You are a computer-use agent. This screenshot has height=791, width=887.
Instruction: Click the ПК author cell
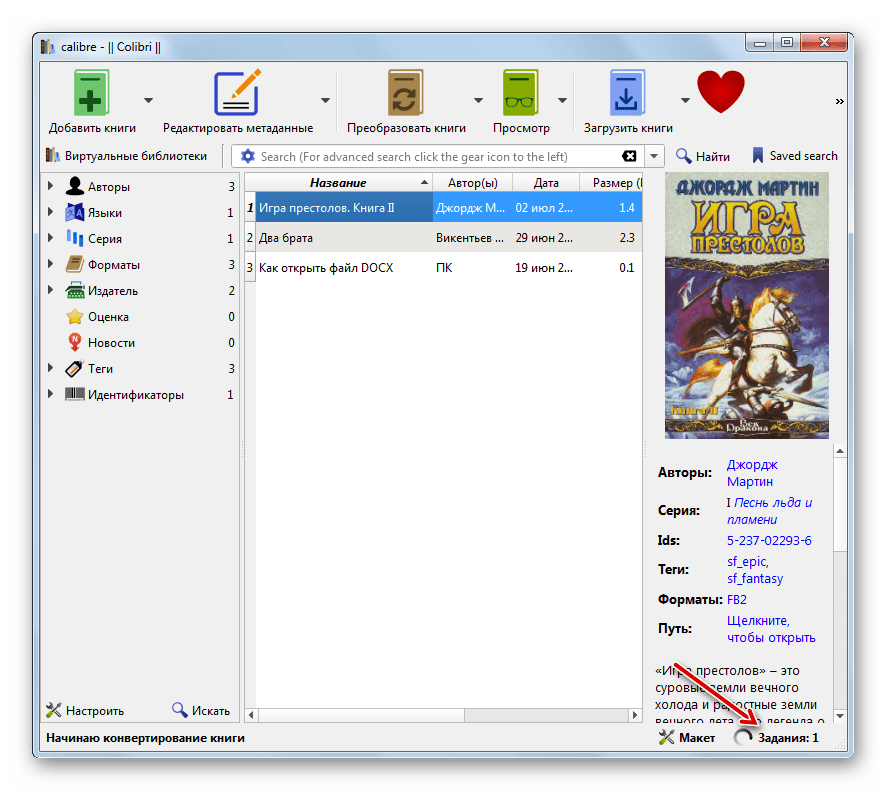coord(472,268)
